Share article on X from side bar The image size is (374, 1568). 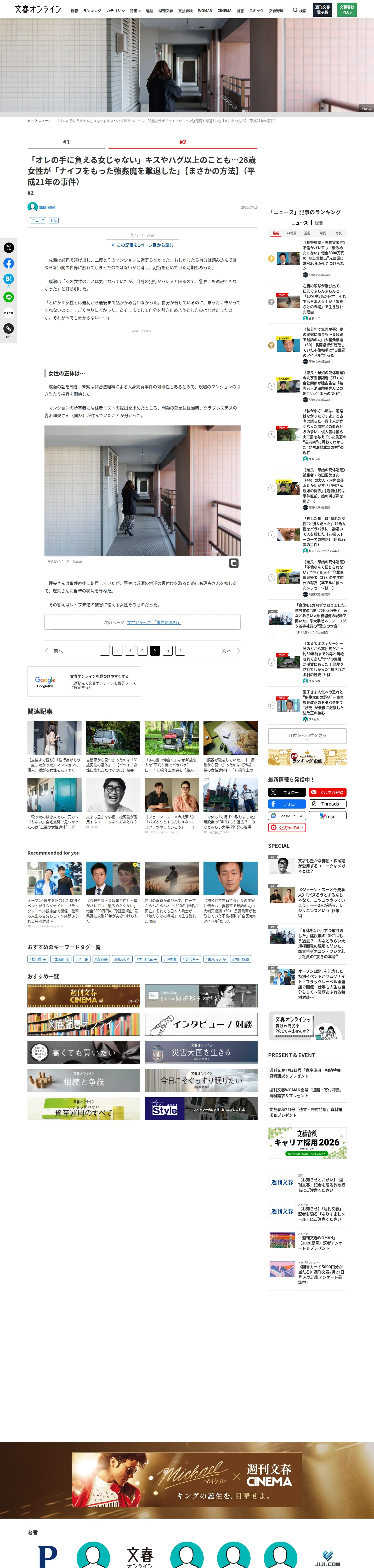pos(9,248)
